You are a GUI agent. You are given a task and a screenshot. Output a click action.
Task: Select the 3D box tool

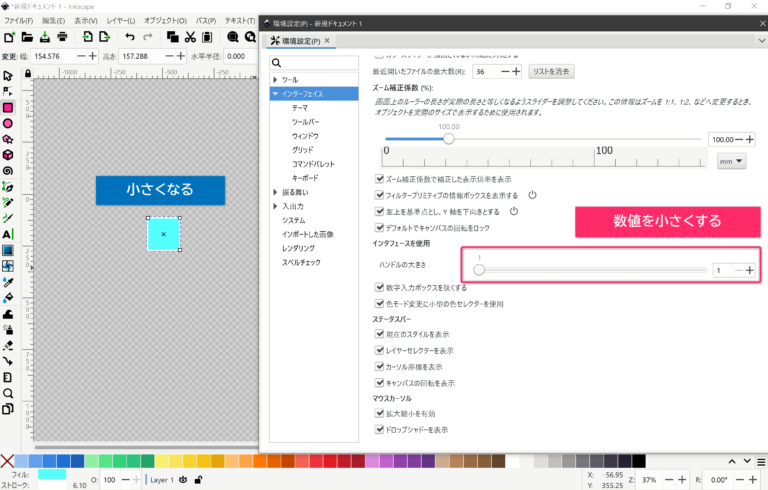(x=8, y=155)
